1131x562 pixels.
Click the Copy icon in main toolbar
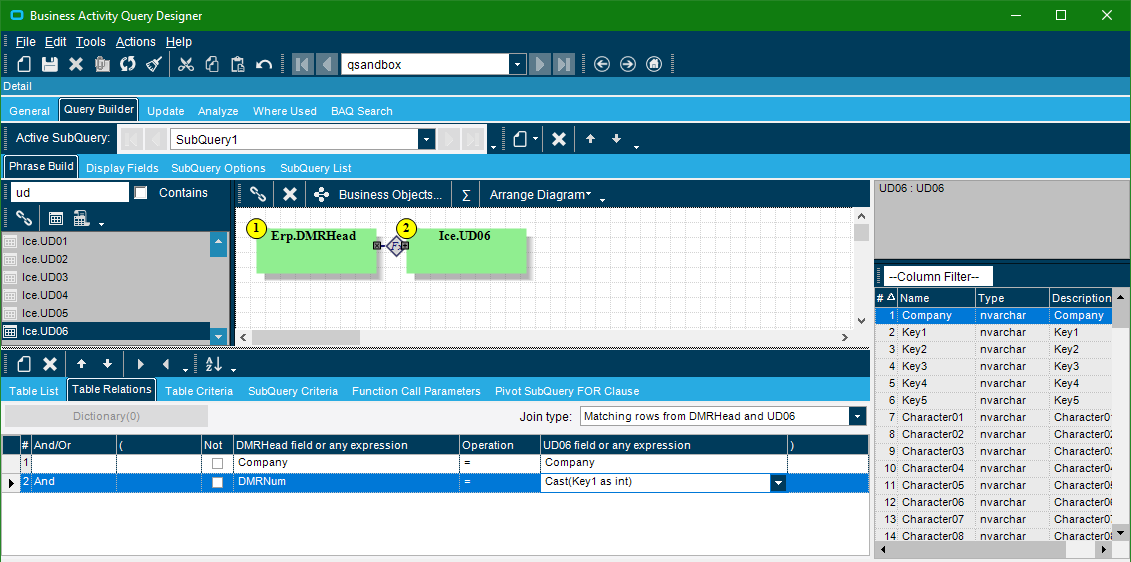(212, 64)
